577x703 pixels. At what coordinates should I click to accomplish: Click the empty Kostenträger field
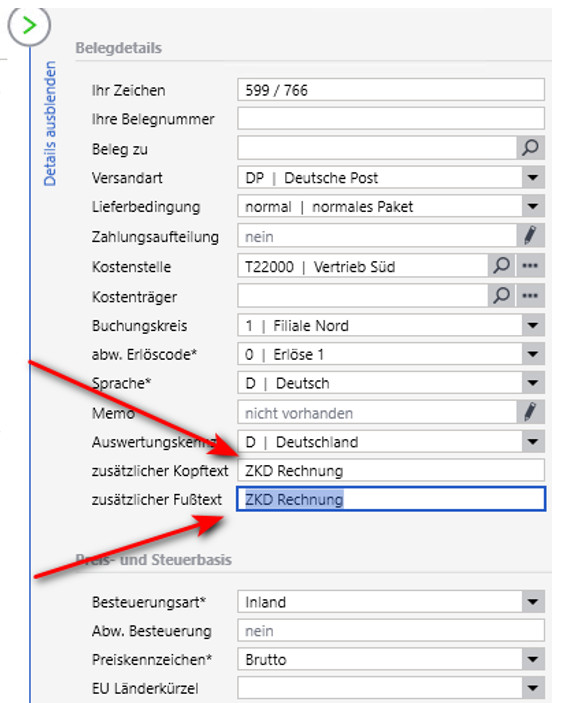tap(363, 295)
